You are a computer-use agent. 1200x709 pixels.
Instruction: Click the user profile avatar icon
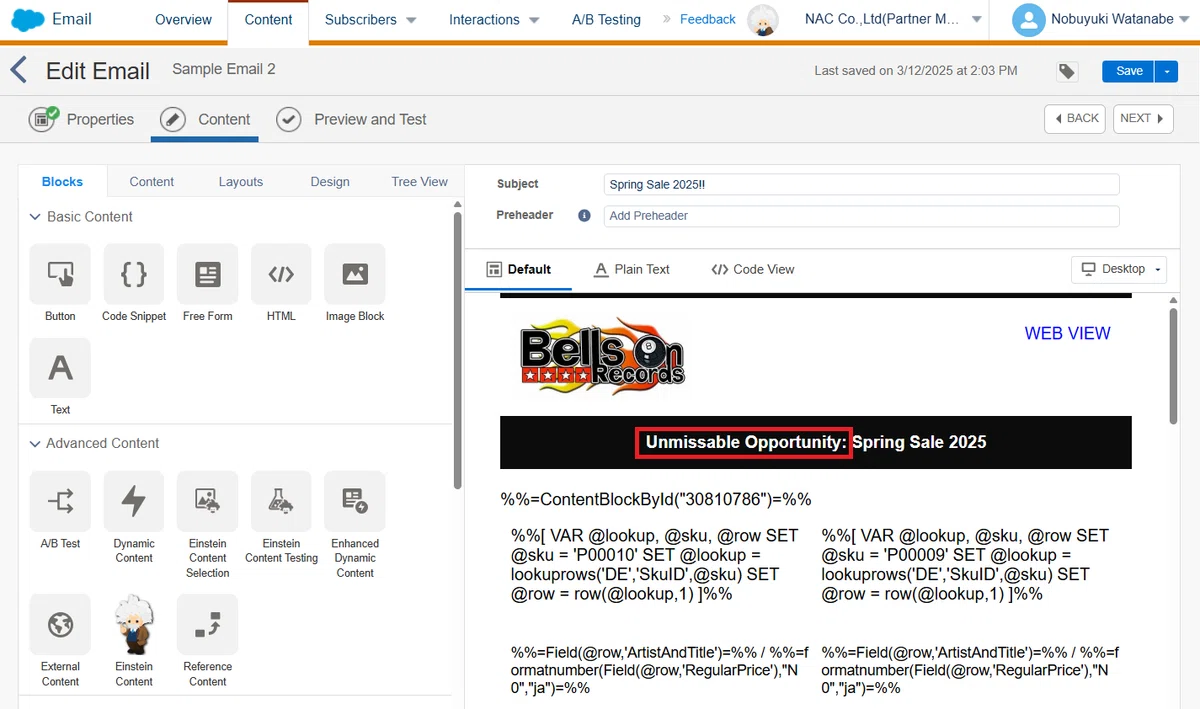pyautogui.click(x=1028, y=20)
